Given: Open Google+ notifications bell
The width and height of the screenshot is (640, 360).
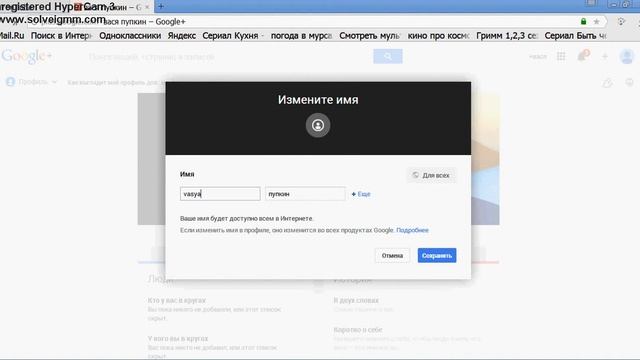Looking at the screenshot, I should click(583, 56).
